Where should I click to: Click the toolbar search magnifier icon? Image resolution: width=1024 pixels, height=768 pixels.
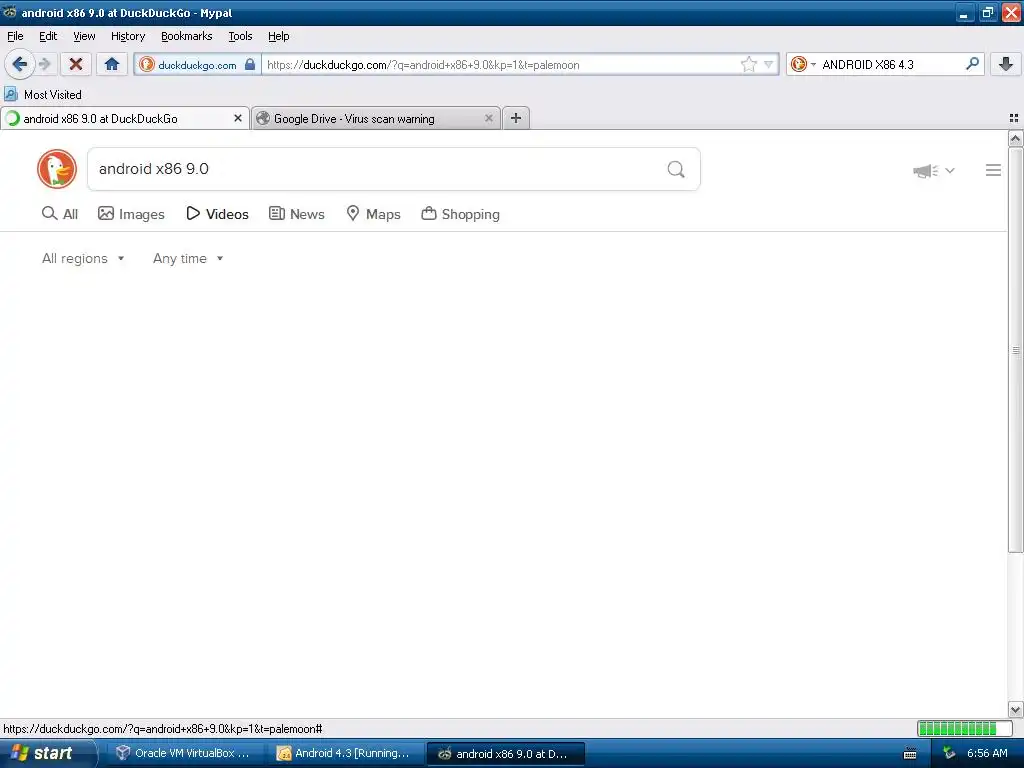click(972, 63)
